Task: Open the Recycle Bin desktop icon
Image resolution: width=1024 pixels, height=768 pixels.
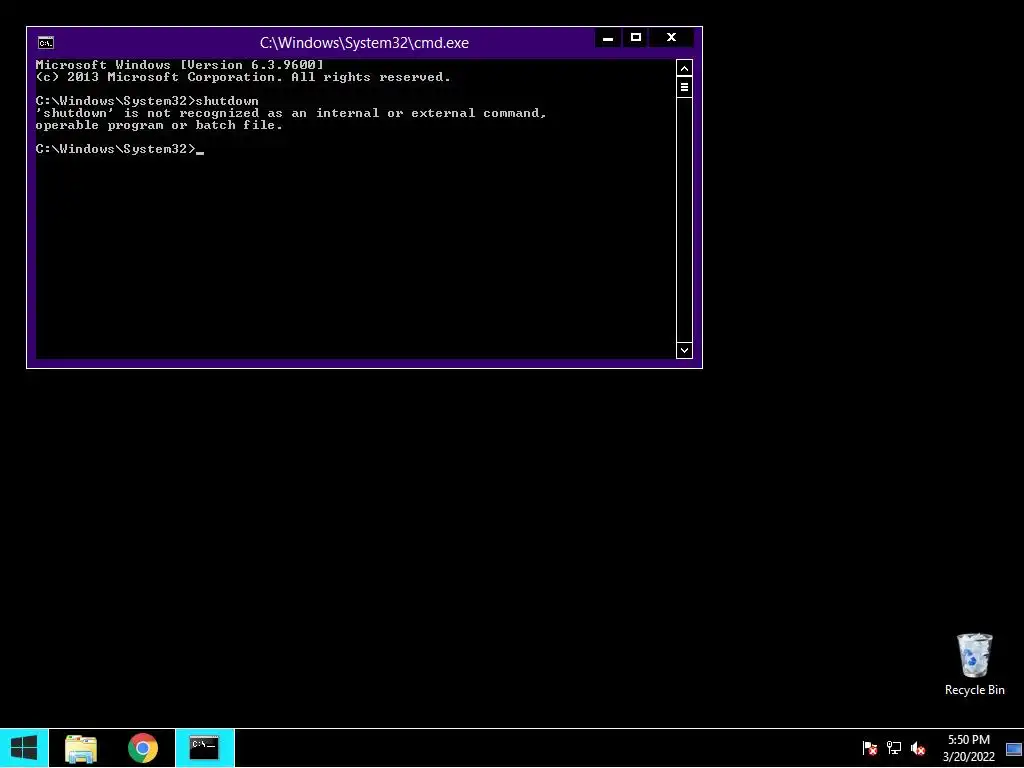Action: click(x=974, y=664)
